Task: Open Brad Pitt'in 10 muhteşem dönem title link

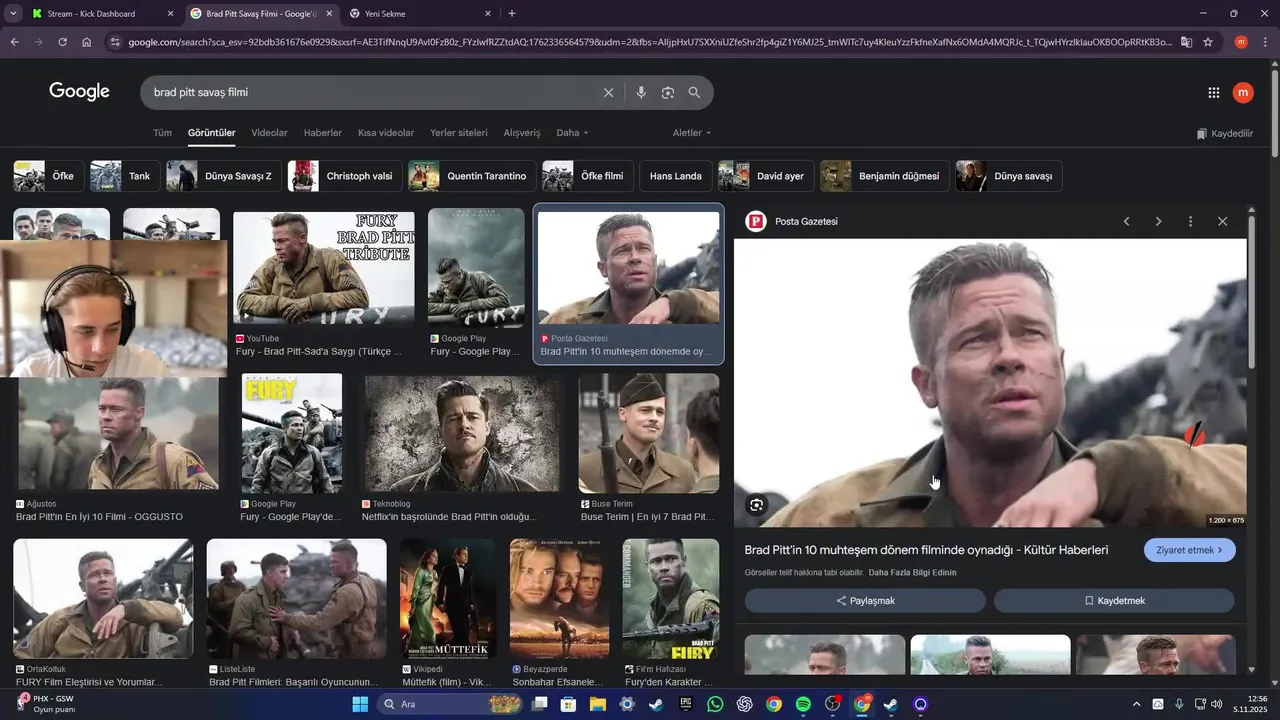Action: click(x=926, y=550)
